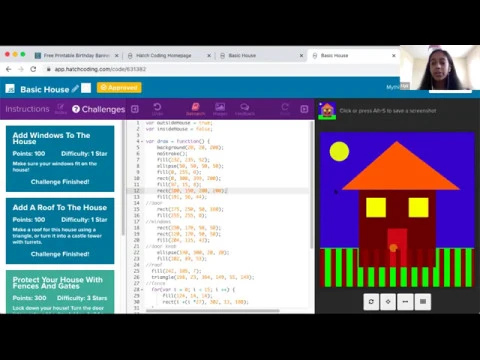Screen dimensions: 480x360
Task: Close the Free Printable Birthday Banner tab
Action: pyautogui.click(x=117, y=56)
